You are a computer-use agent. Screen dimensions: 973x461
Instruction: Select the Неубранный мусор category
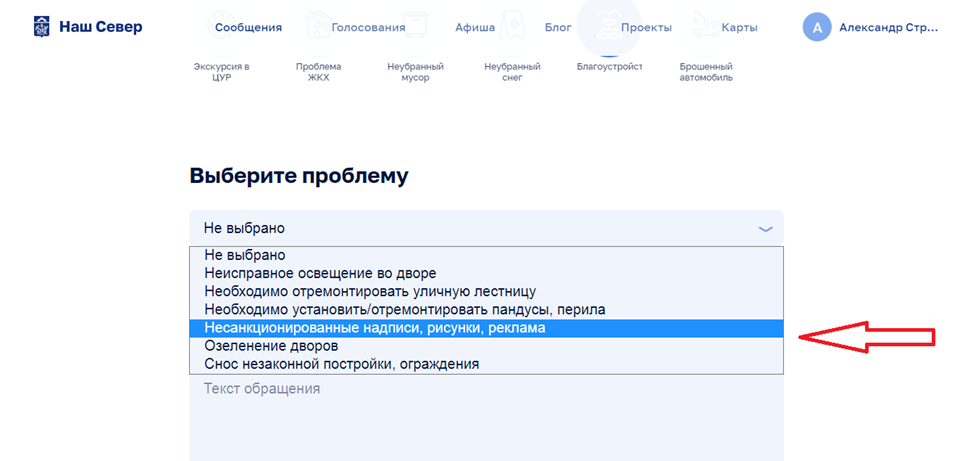[x=415, y=72]
